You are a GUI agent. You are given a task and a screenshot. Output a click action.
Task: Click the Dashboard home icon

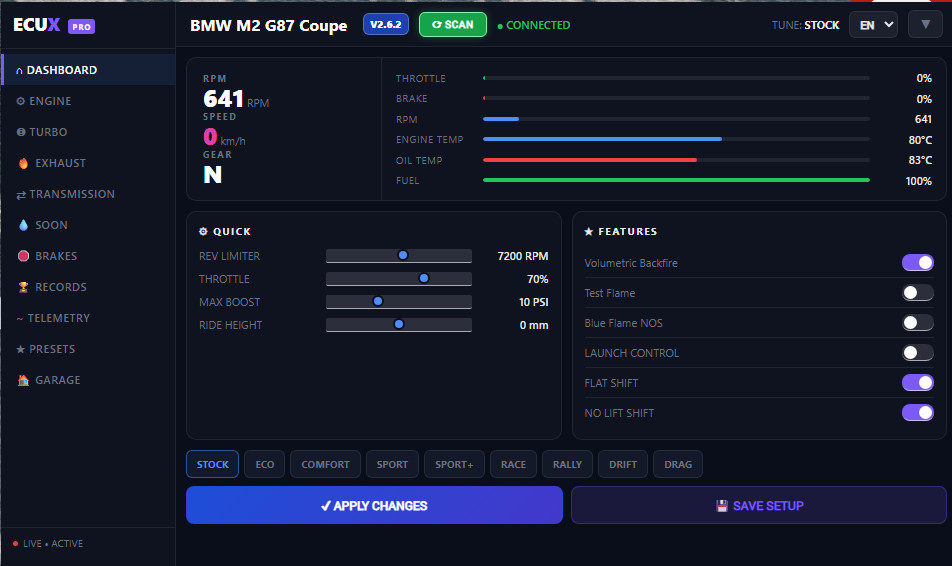[x=19, y=70]
